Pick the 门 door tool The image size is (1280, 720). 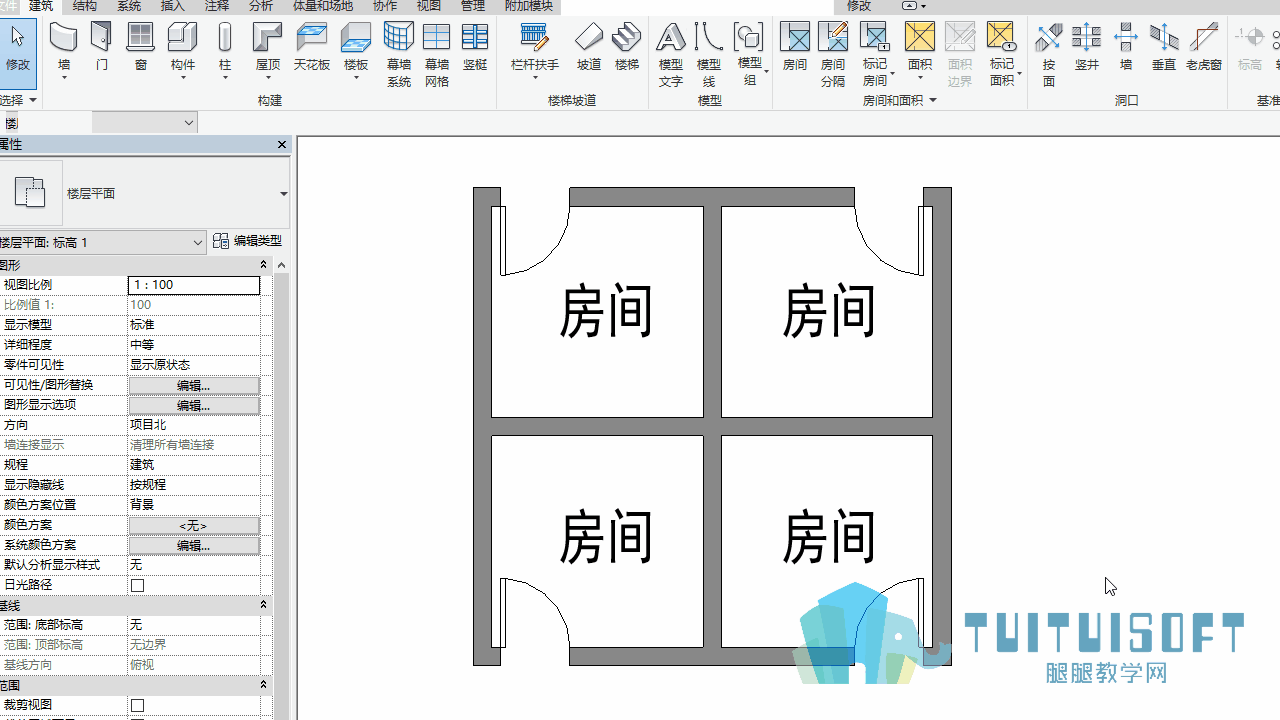102,48
